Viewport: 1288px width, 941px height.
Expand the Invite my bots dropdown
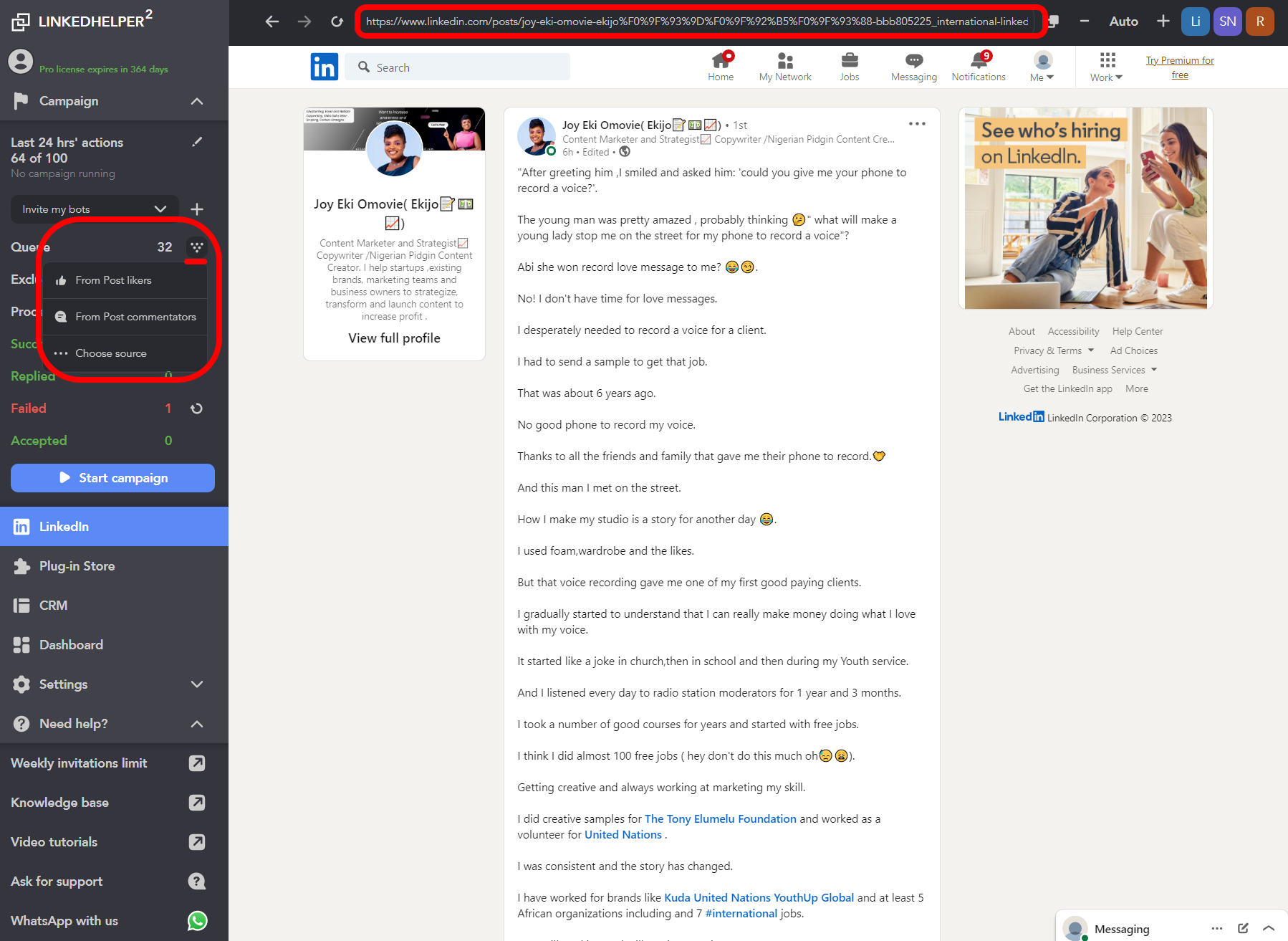(160, 209)
